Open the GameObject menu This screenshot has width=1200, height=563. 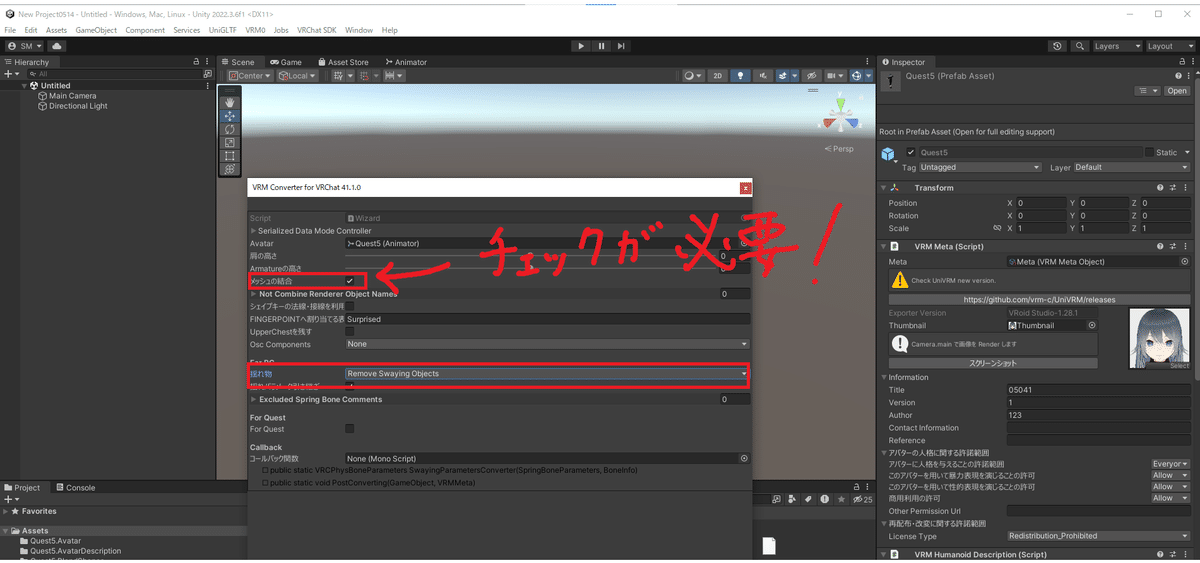point(97,31)
